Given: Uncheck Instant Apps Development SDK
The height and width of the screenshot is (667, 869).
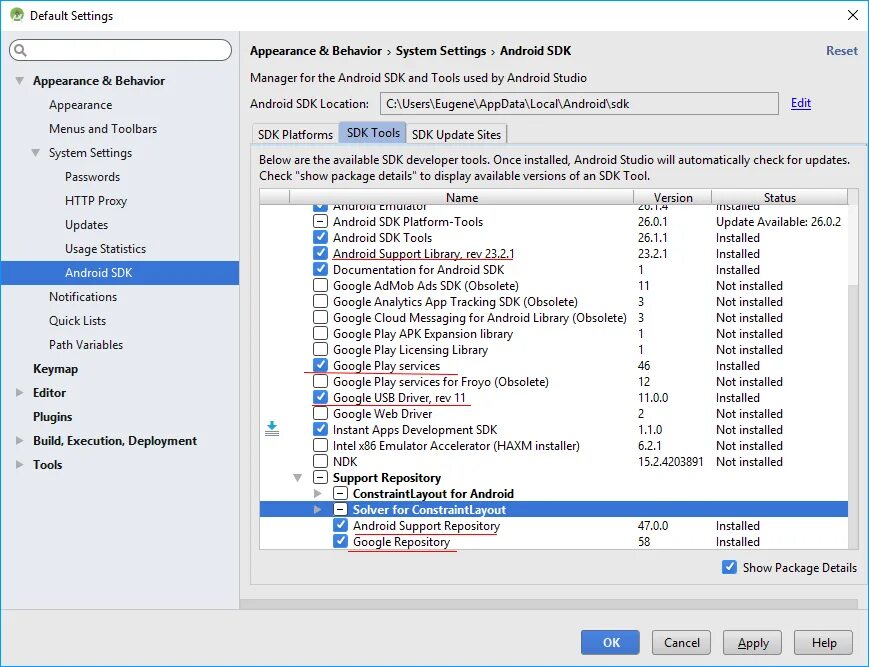Looking at the screenshot, I should pos(320,430).
